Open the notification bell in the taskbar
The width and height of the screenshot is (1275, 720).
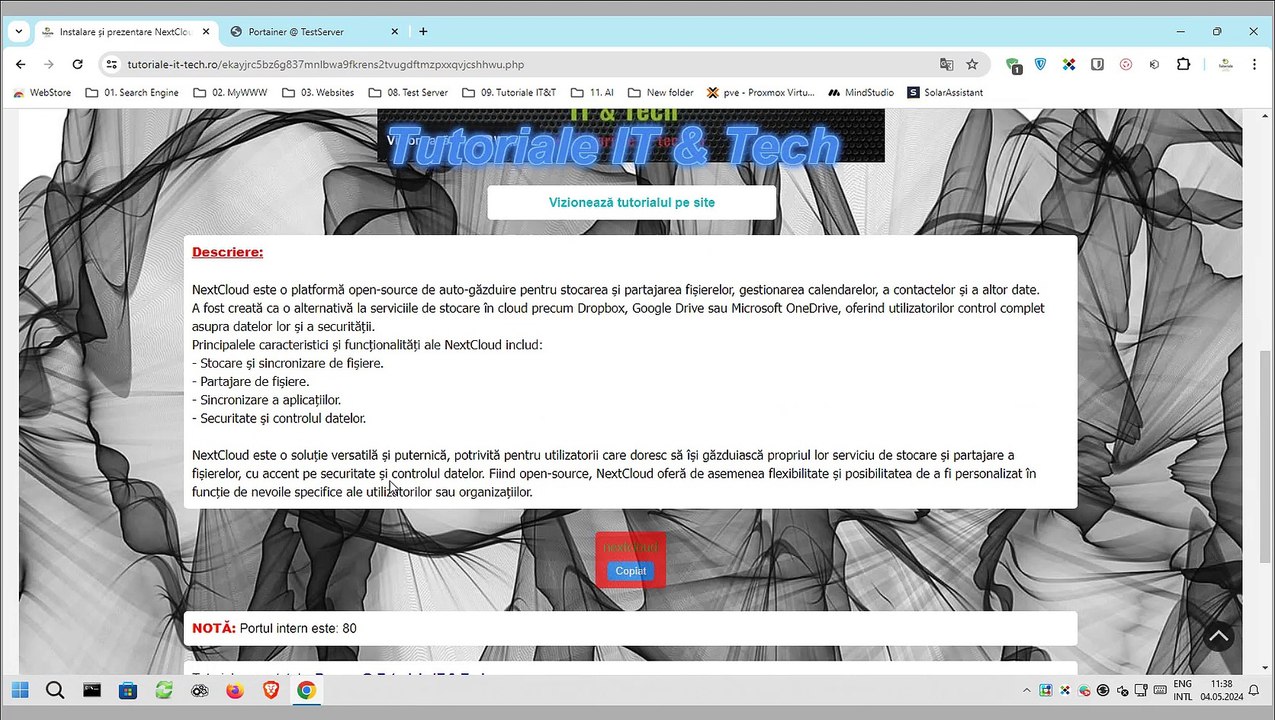pyautogui.click(x=1254, y=690)
